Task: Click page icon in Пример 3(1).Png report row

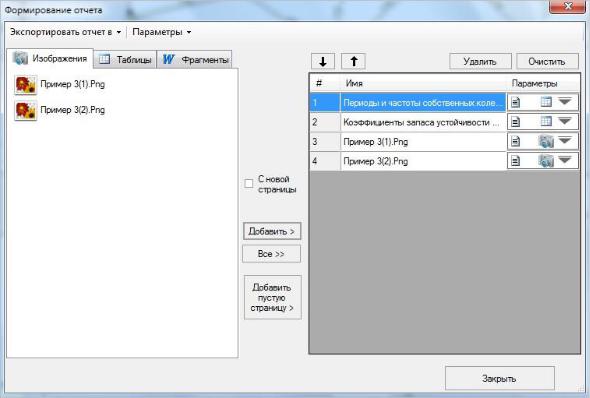Action: (x=515, y=141)
